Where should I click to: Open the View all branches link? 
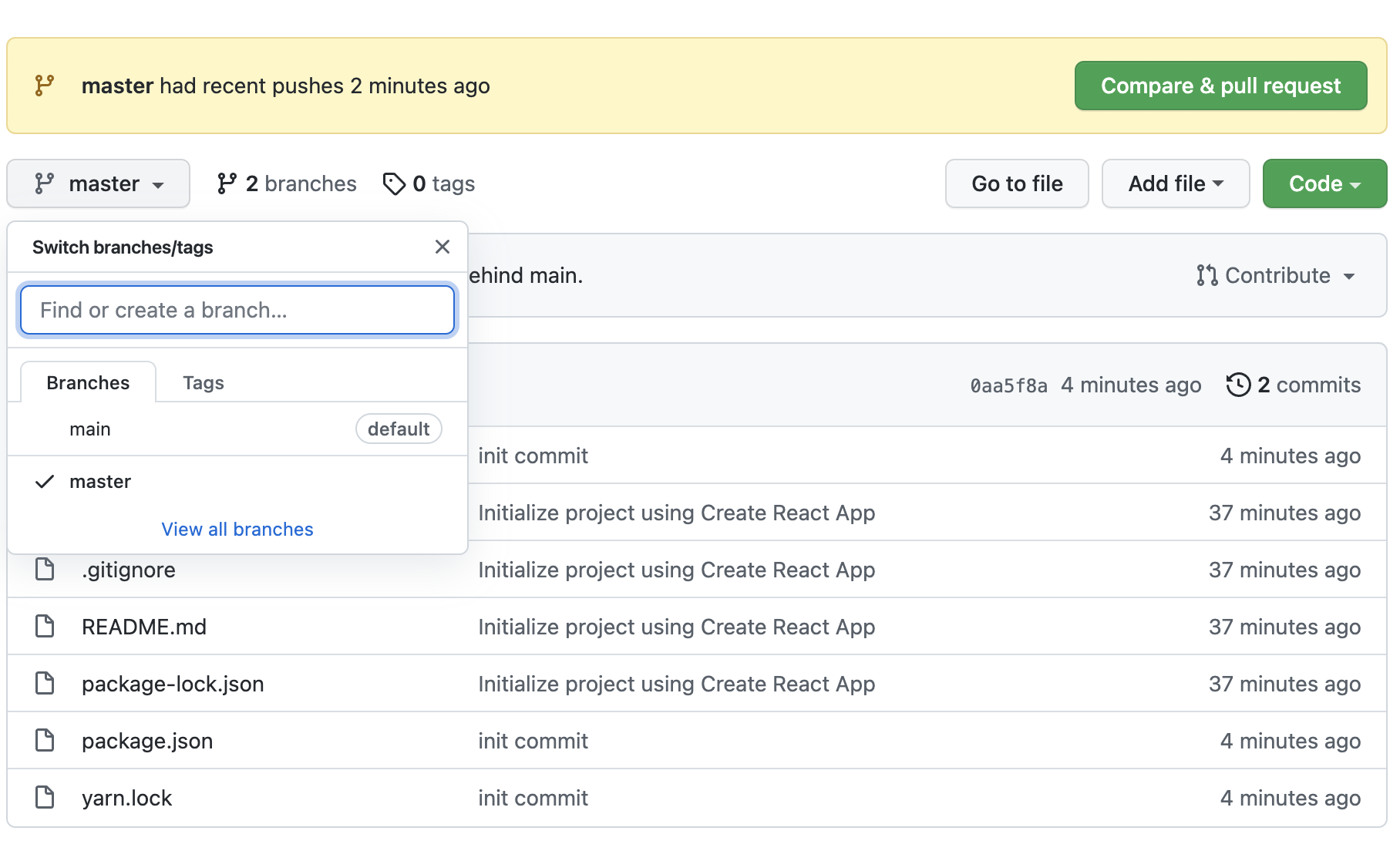[237, 530]
